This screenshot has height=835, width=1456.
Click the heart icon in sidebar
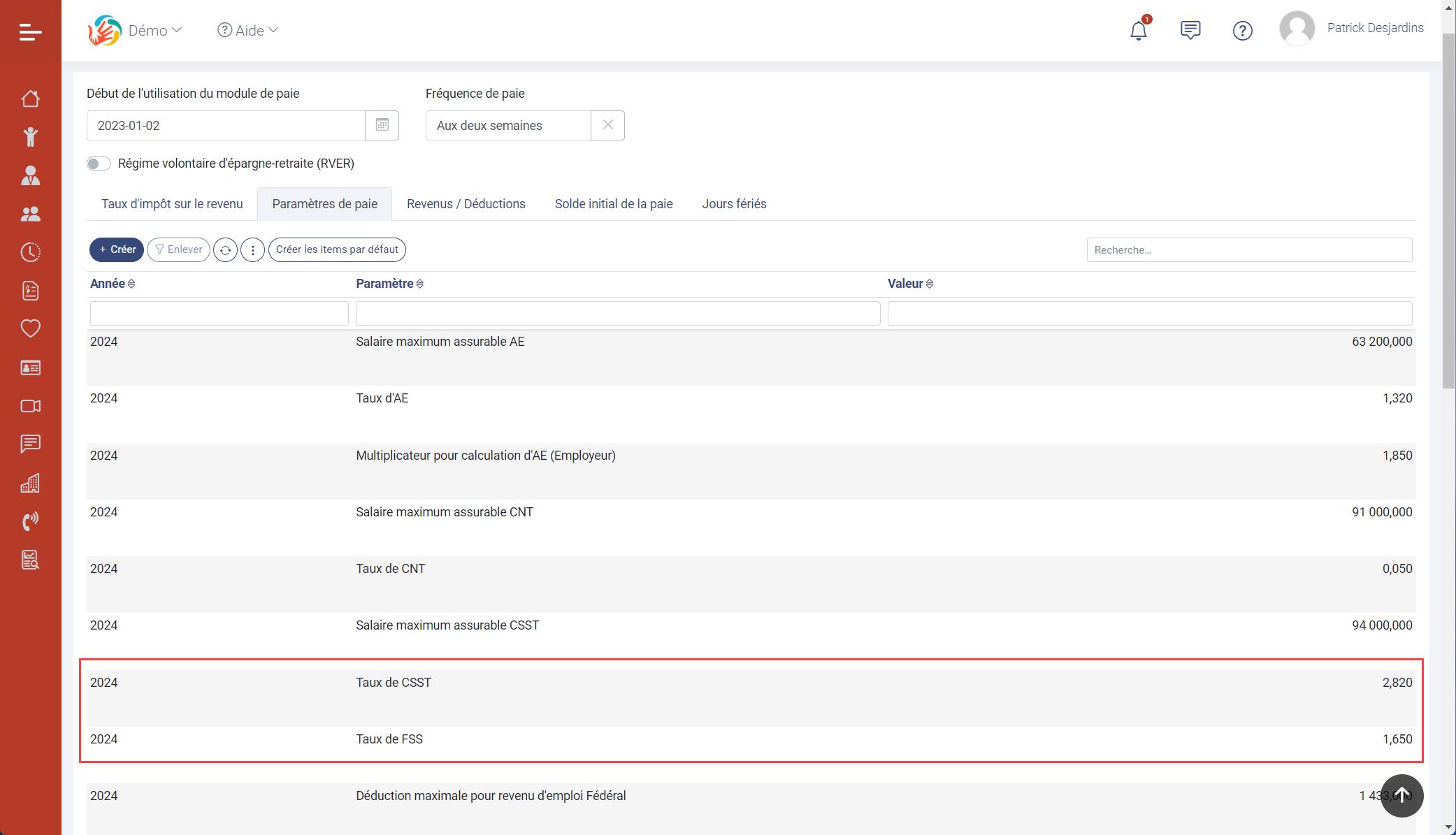coord(30,328)
